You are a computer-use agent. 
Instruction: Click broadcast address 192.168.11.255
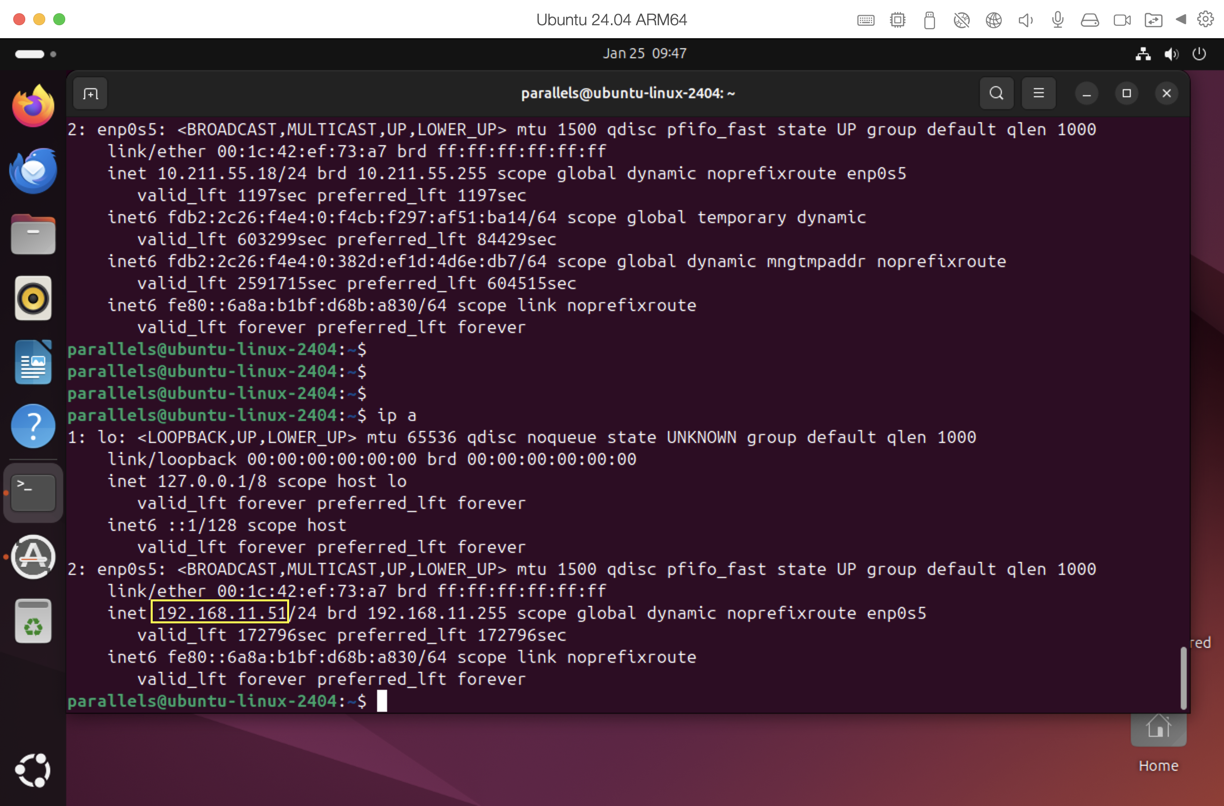(x=437, y=613)
